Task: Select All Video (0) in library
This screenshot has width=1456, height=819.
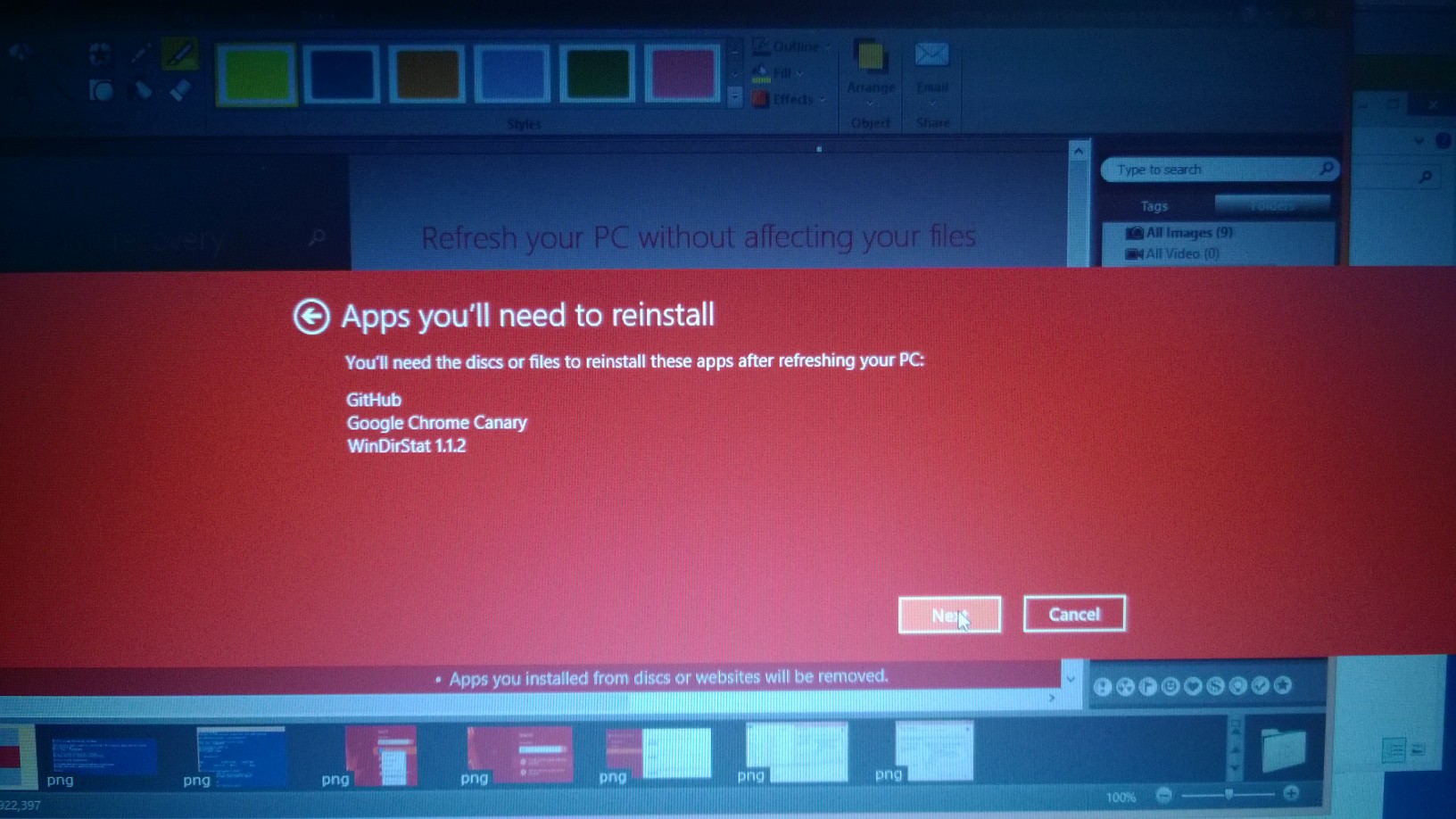Action: coord(1172,254)
